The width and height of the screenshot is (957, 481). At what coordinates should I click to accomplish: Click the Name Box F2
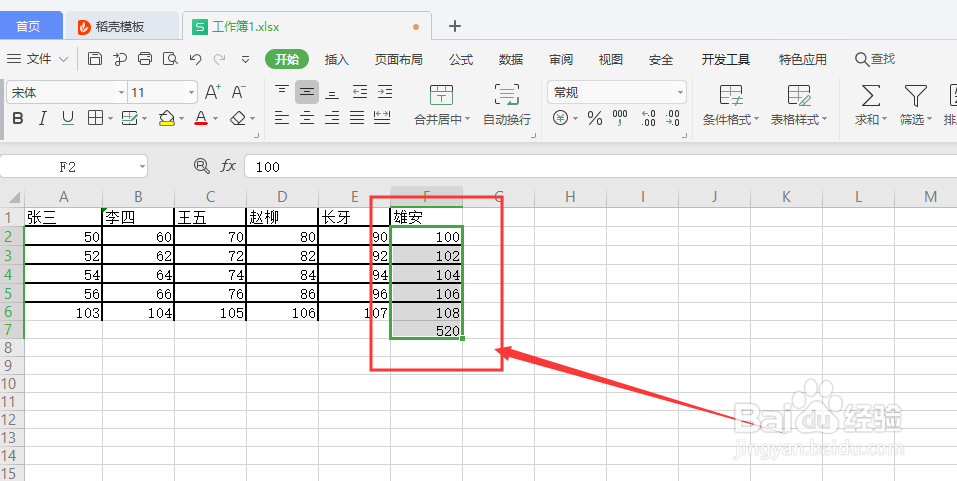(68, 167)
